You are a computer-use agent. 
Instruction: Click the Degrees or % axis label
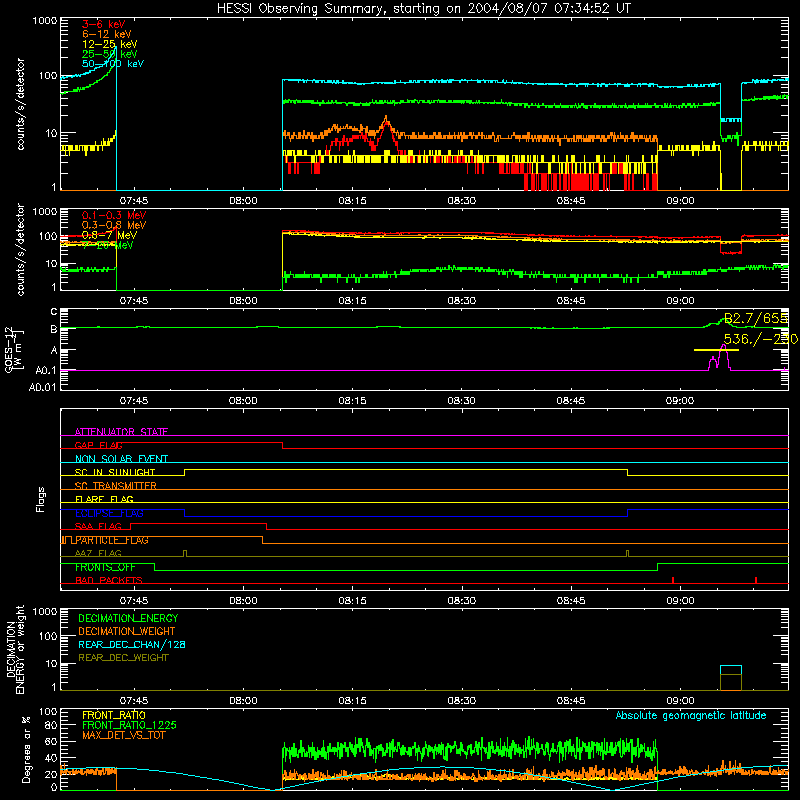[x=26, y=749]
